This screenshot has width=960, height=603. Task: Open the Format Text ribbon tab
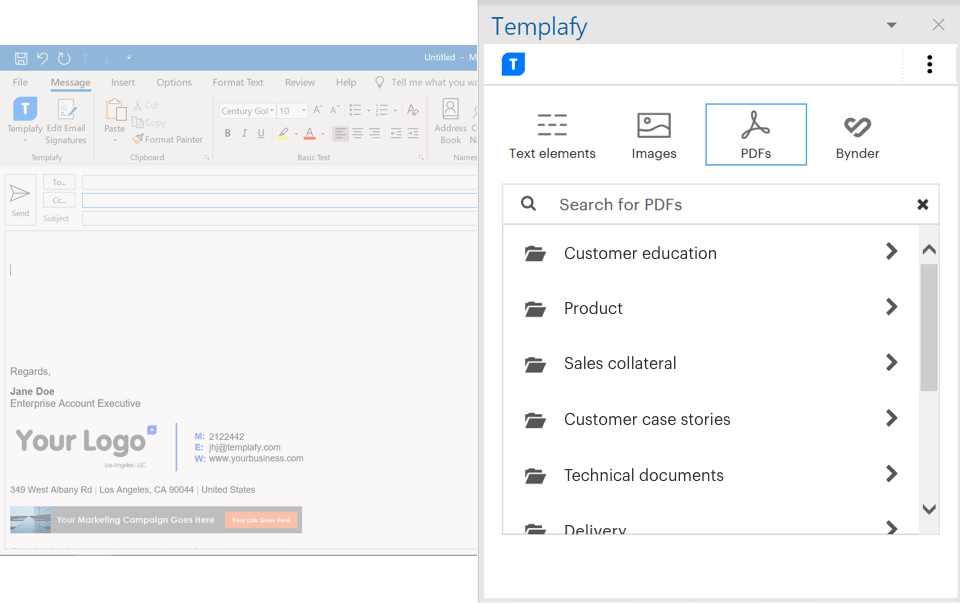(238, 82)
